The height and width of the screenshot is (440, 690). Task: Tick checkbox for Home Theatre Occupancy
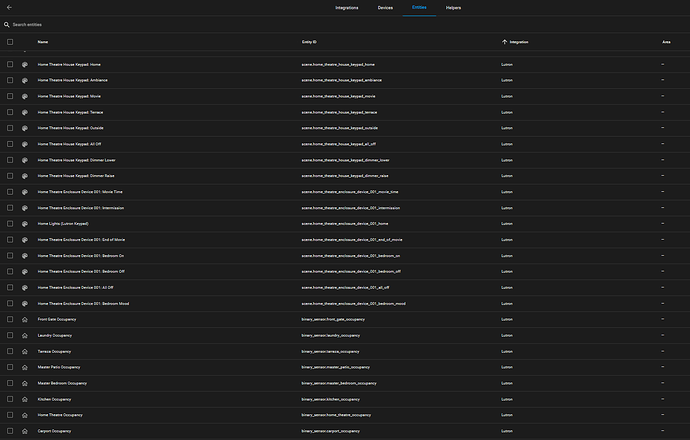tap(10, 415)
